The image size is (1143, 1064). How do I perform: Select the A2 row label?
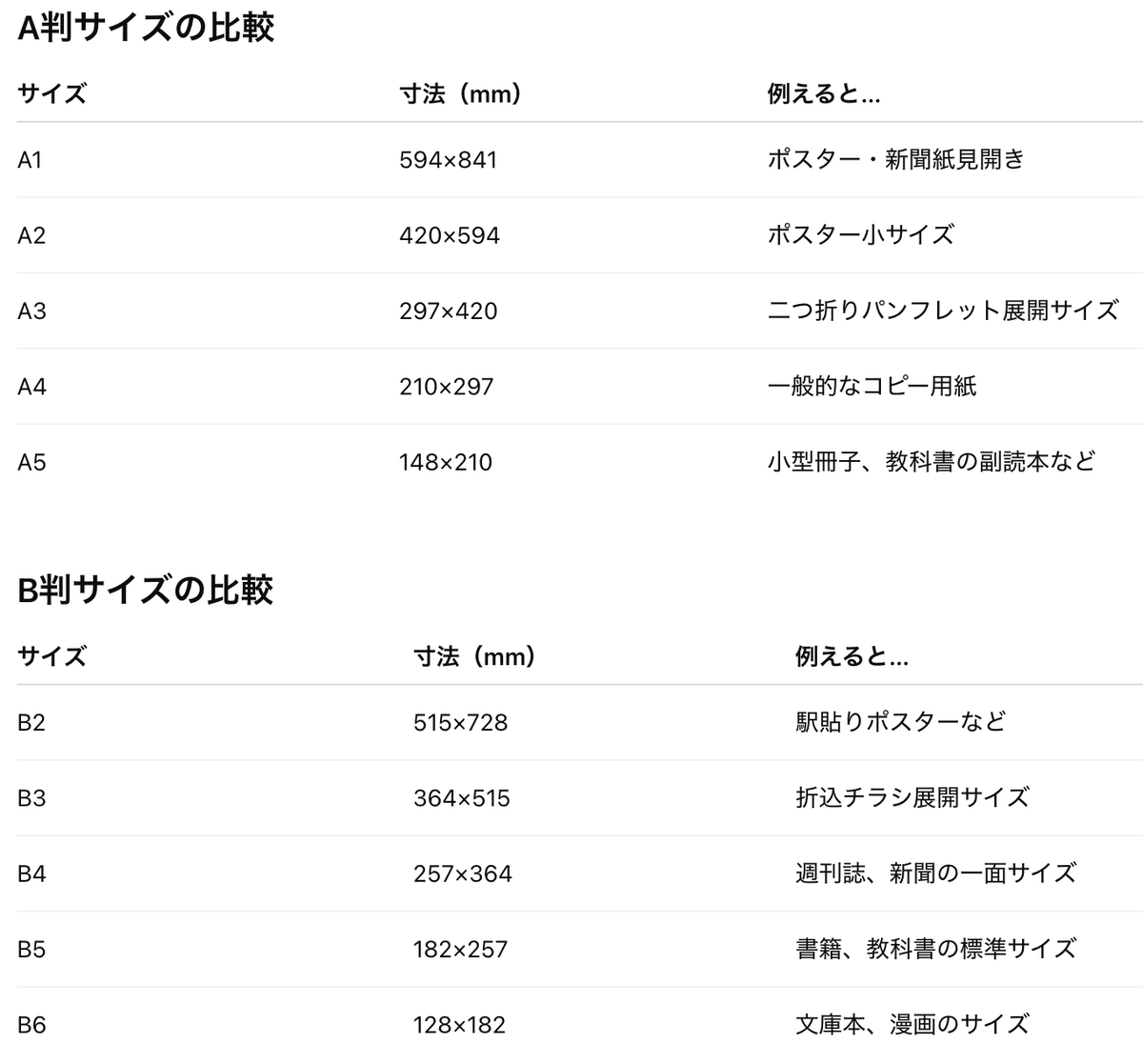click(31, 235)
